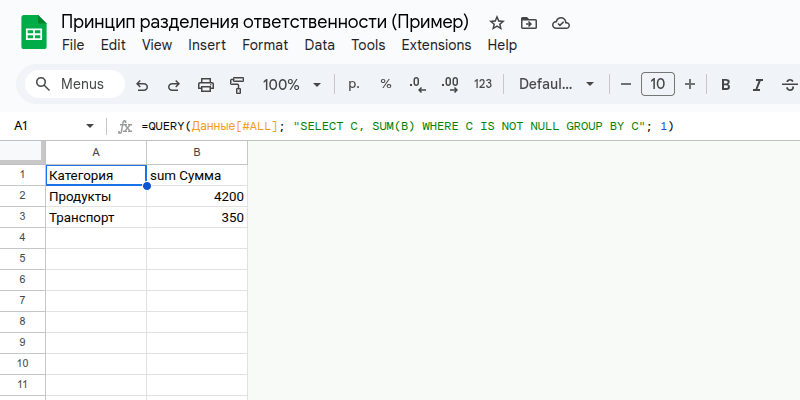Screen dimensions: 800x400
Task: Expand the Name box dropdown arrow
Action: tap(90, 126)
